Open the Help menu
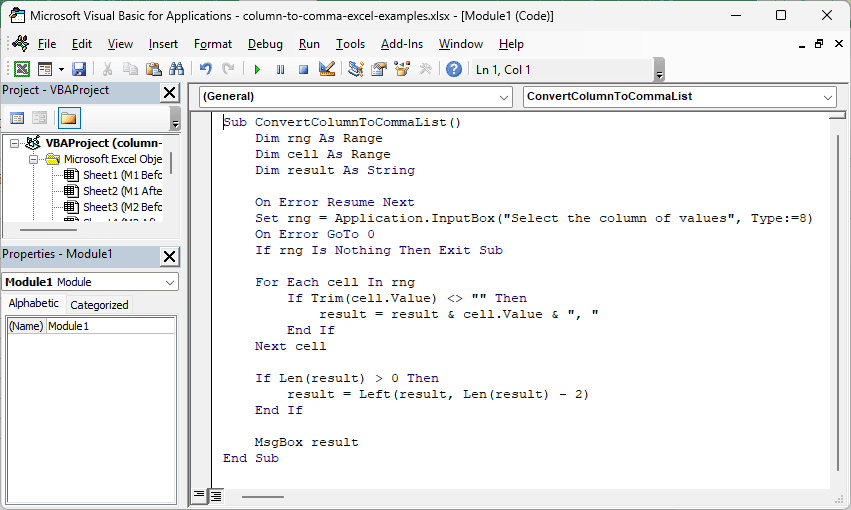The height and width of the screenshot is (510, 851). tap(511, 44)
